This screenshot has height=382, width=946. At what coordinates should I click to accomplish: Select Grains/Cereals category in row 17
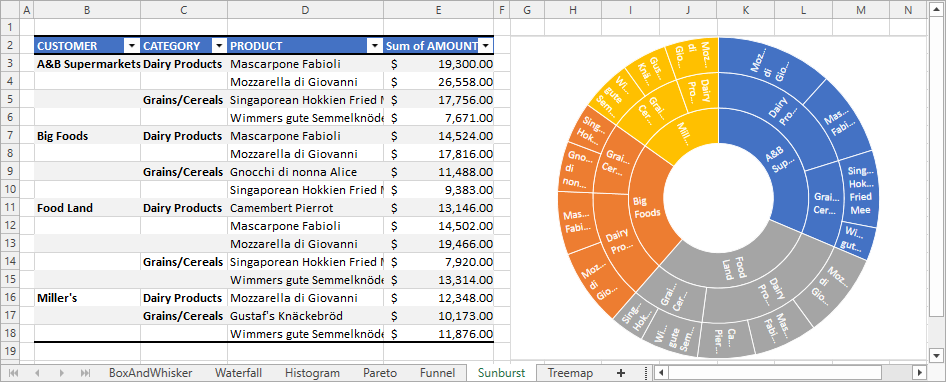(184, 316)
